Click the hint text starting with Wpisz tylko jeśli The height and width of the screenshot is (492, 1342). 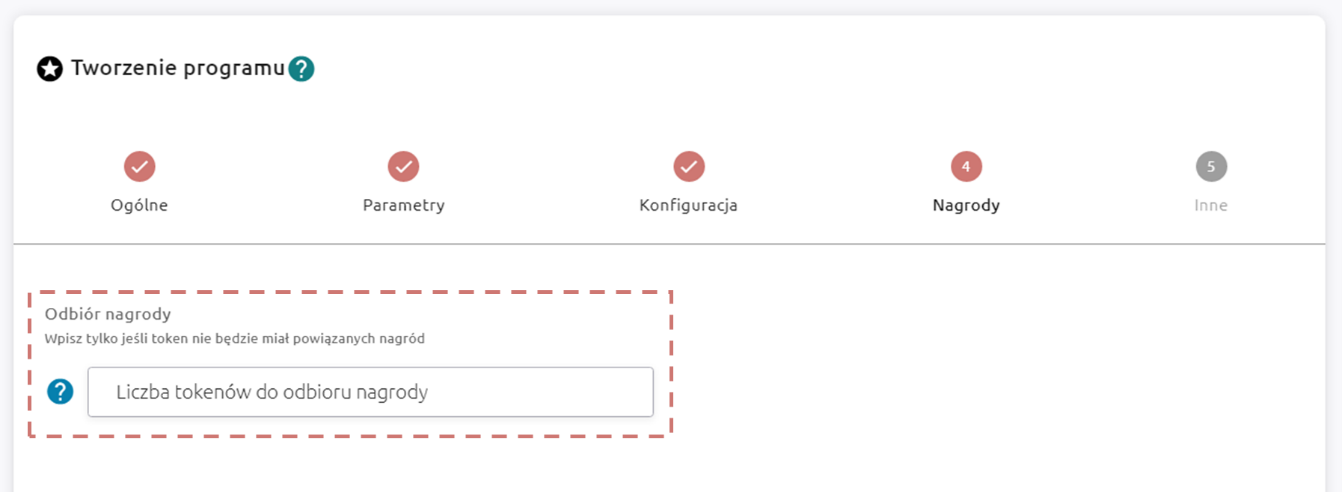234,339
